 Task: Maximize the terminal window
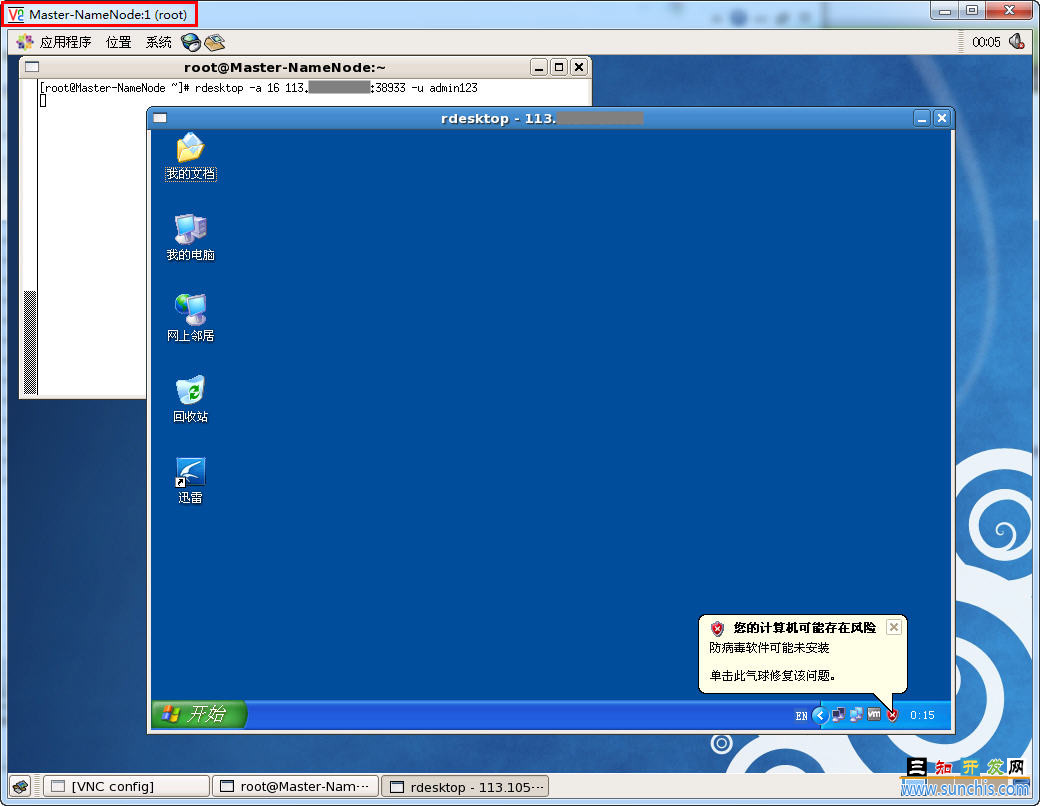tap(559, 67)
